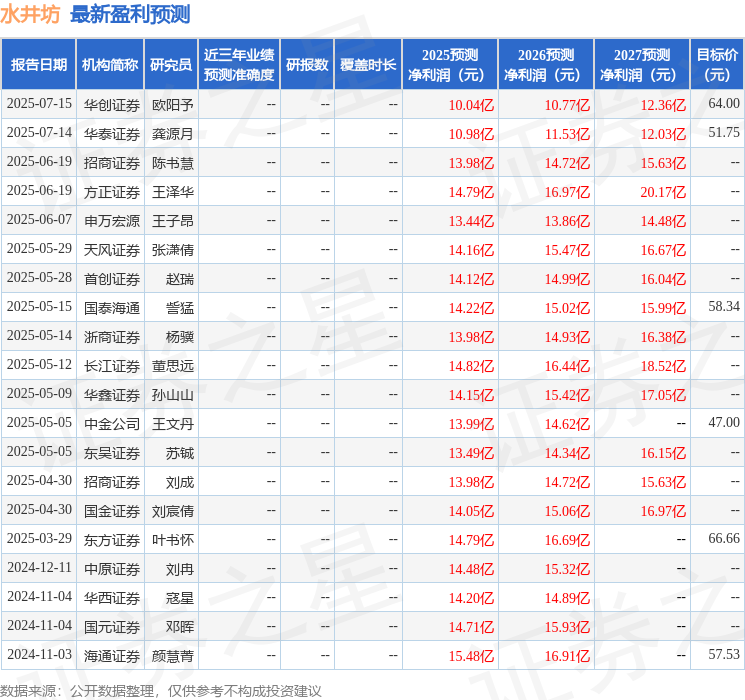Click the 研报数 column header
745x700 pixels.
coord(307,65)
